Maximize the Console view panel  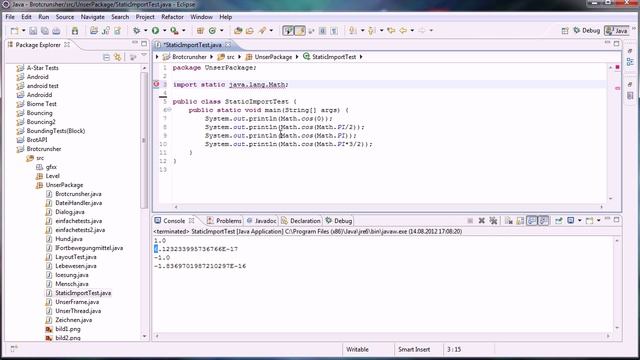coord(616,220)
